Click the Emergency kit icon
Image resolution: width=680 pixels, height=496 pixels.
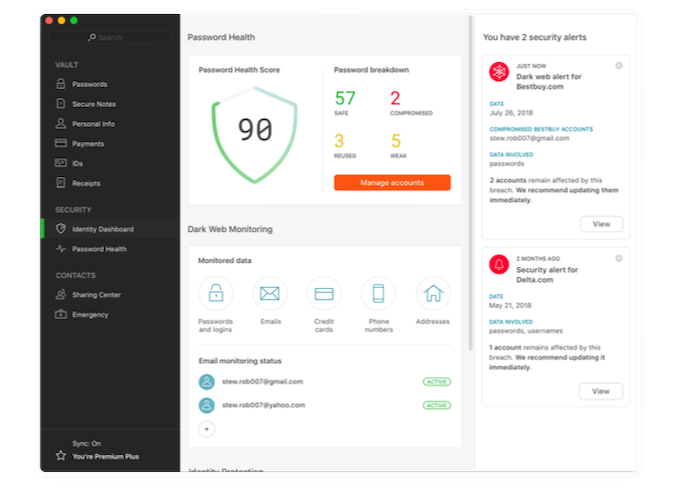(x=61, y=314)
